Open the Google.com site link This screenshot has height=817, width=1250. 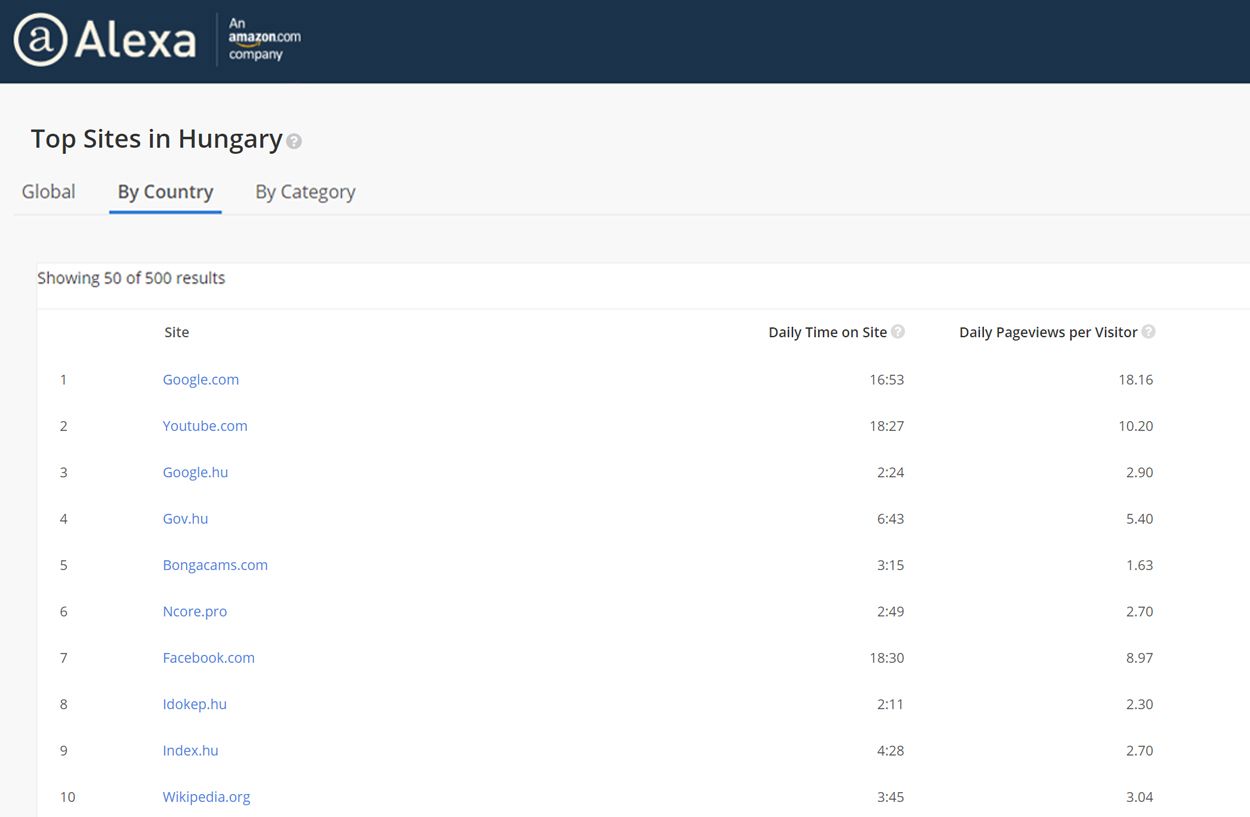(x=201, y=380)
